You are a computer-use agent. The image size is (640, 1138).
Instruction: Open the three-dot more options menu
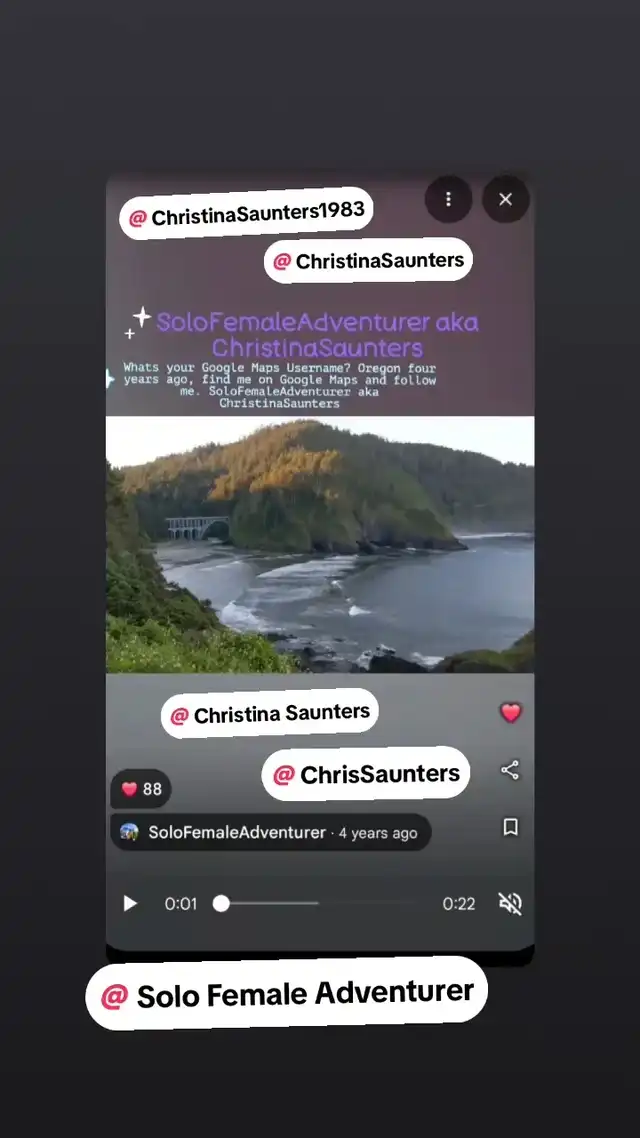tap(448, 199)
